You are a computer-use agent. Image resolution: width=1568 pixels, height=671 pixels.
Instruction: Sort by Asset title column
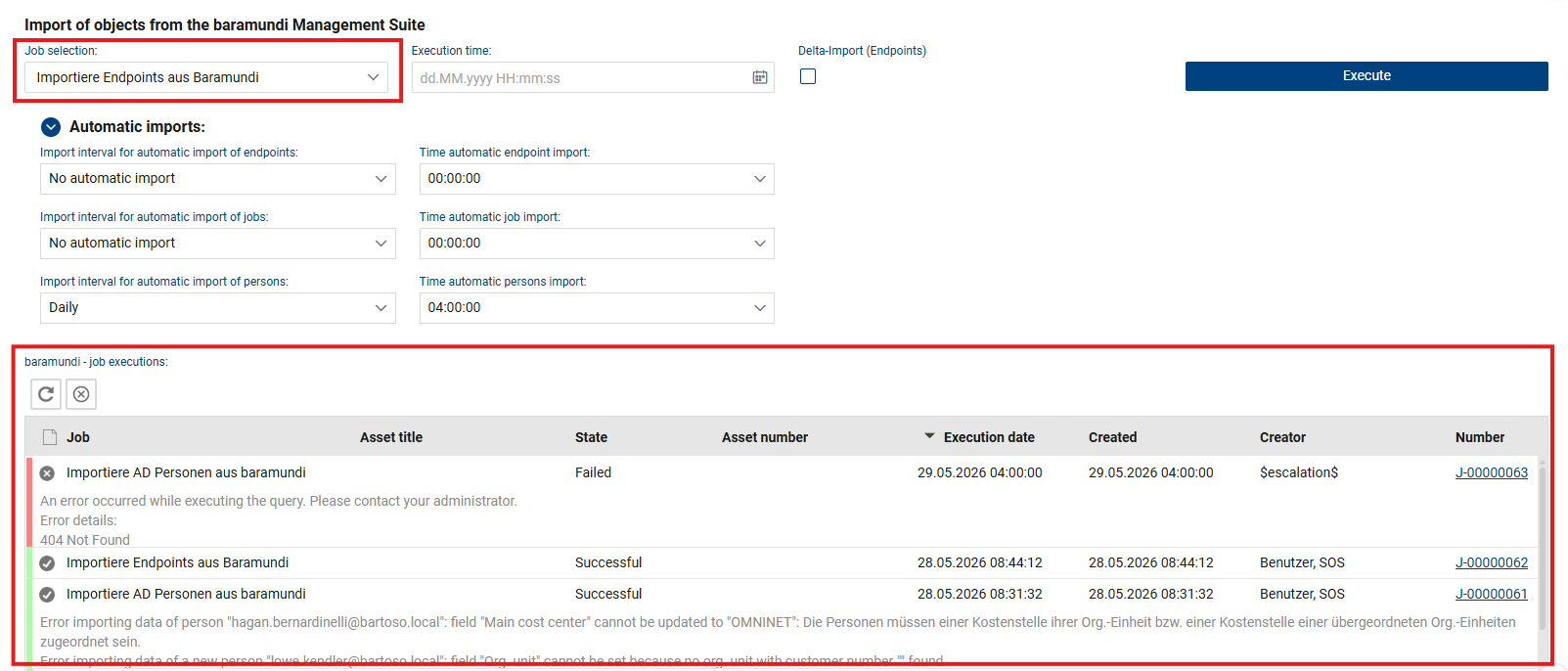pyautogui.click(x=391, y=437)
